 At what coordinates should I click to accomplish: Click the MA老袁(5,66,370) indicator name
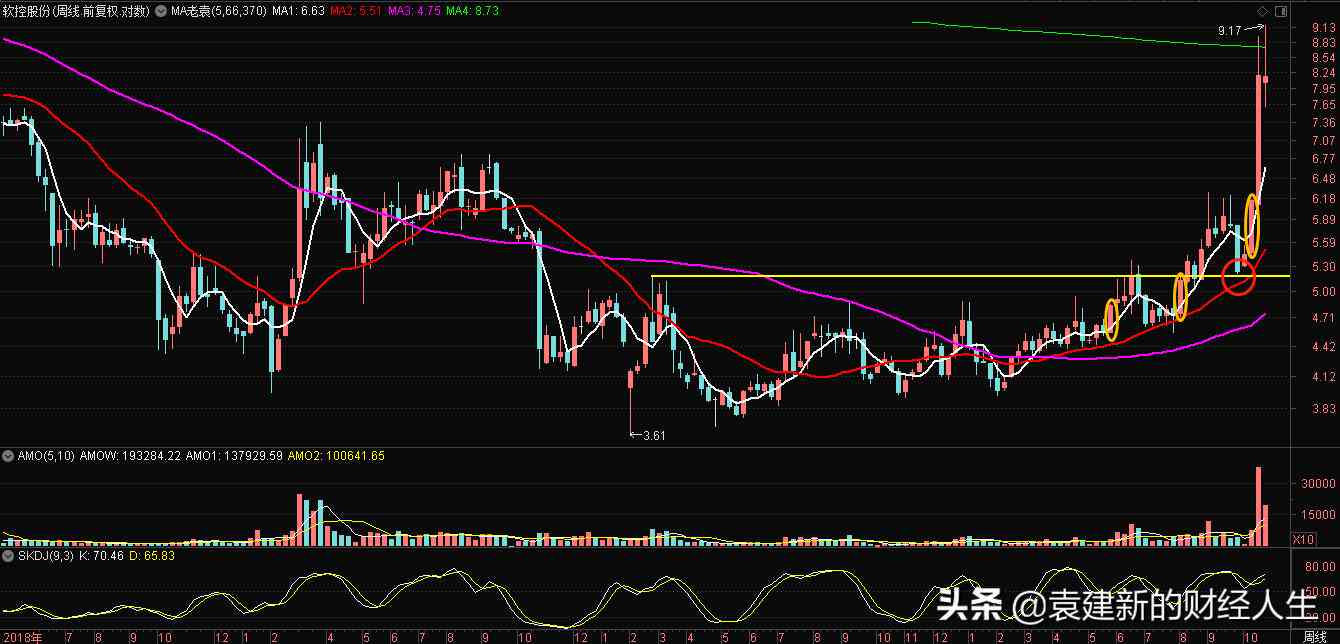click(x=219, y=11)
